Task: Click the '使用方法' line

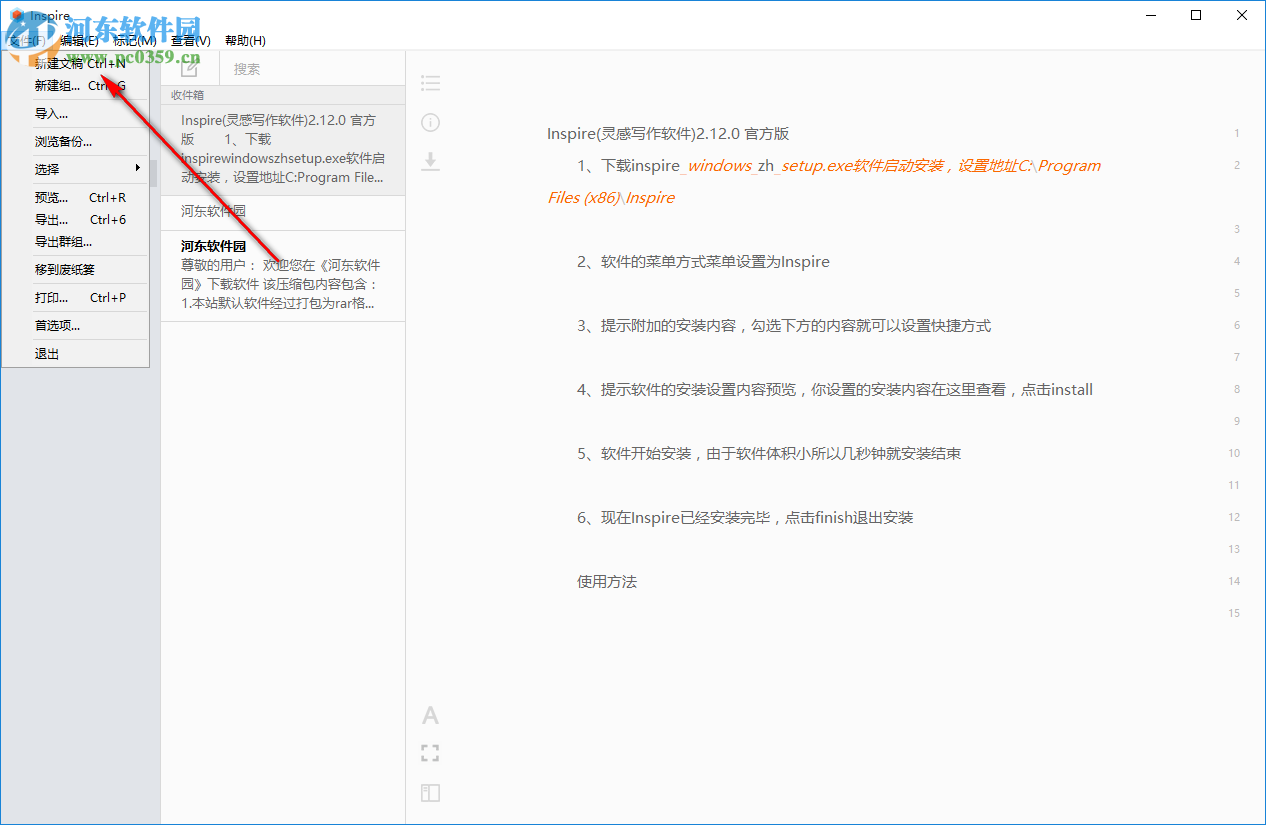Action: point(607,582)
